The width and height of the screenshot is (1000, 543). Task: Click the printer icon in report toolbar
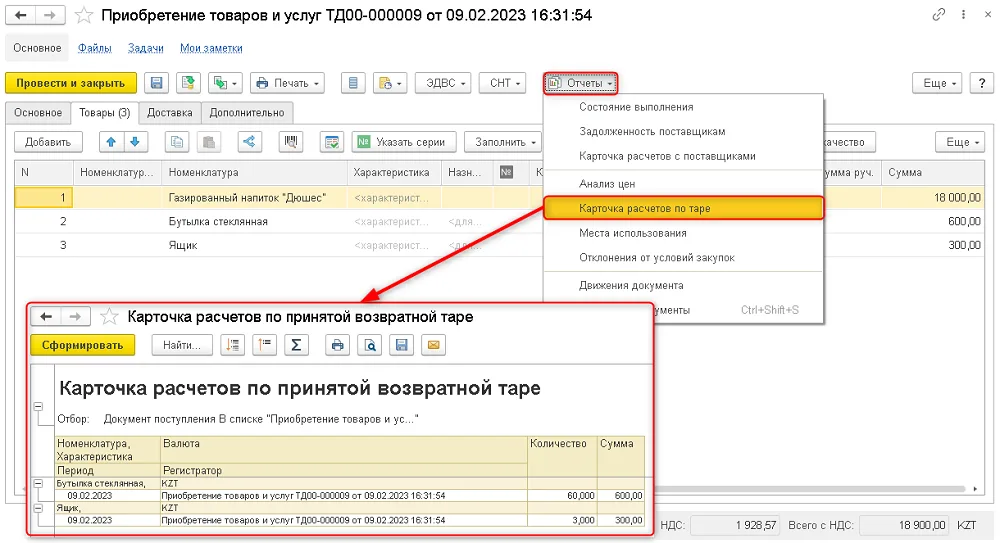tap(337, 345)
